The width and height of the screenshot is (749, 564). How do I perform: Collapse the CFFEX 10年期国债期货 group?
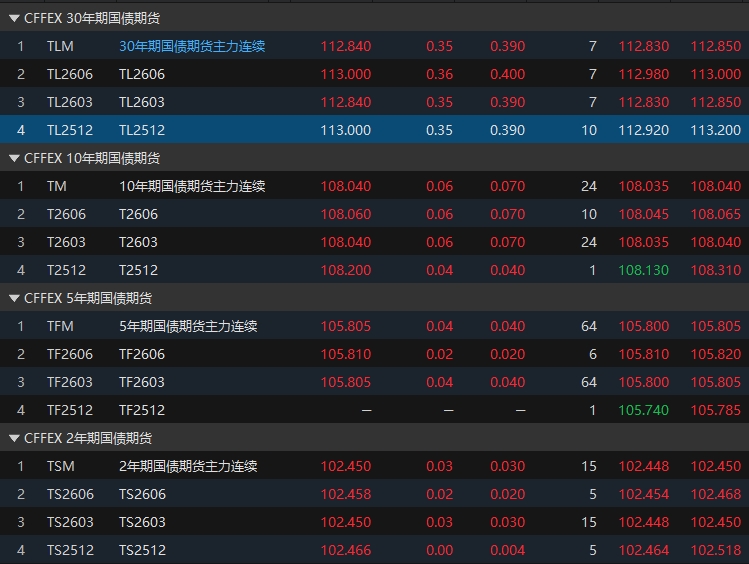tap(14, 159)
